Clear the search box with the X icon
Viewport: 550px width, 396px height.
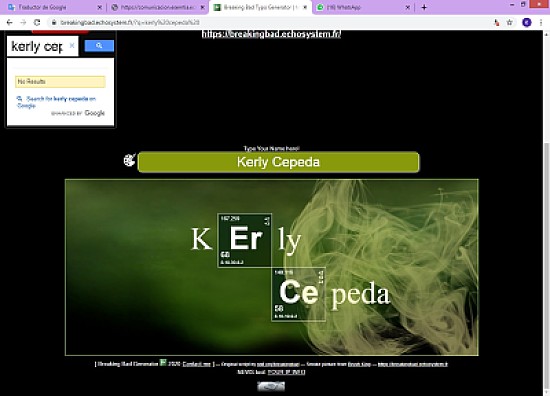[72, 46]
